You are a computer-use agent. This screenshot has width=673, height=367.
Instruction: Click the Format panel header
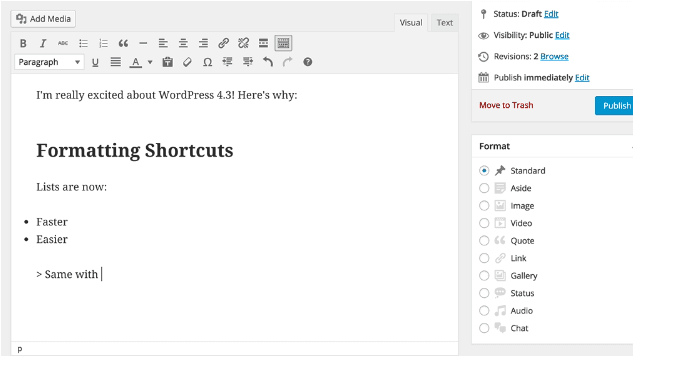click(x=552, y=146)
